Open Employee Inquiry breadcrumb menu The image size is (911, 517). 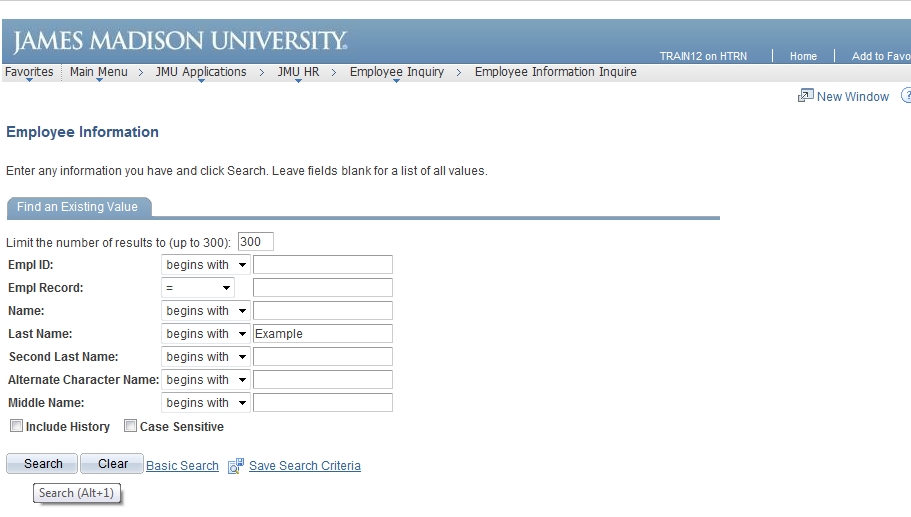pyautogui.click(x=397, y=72)
